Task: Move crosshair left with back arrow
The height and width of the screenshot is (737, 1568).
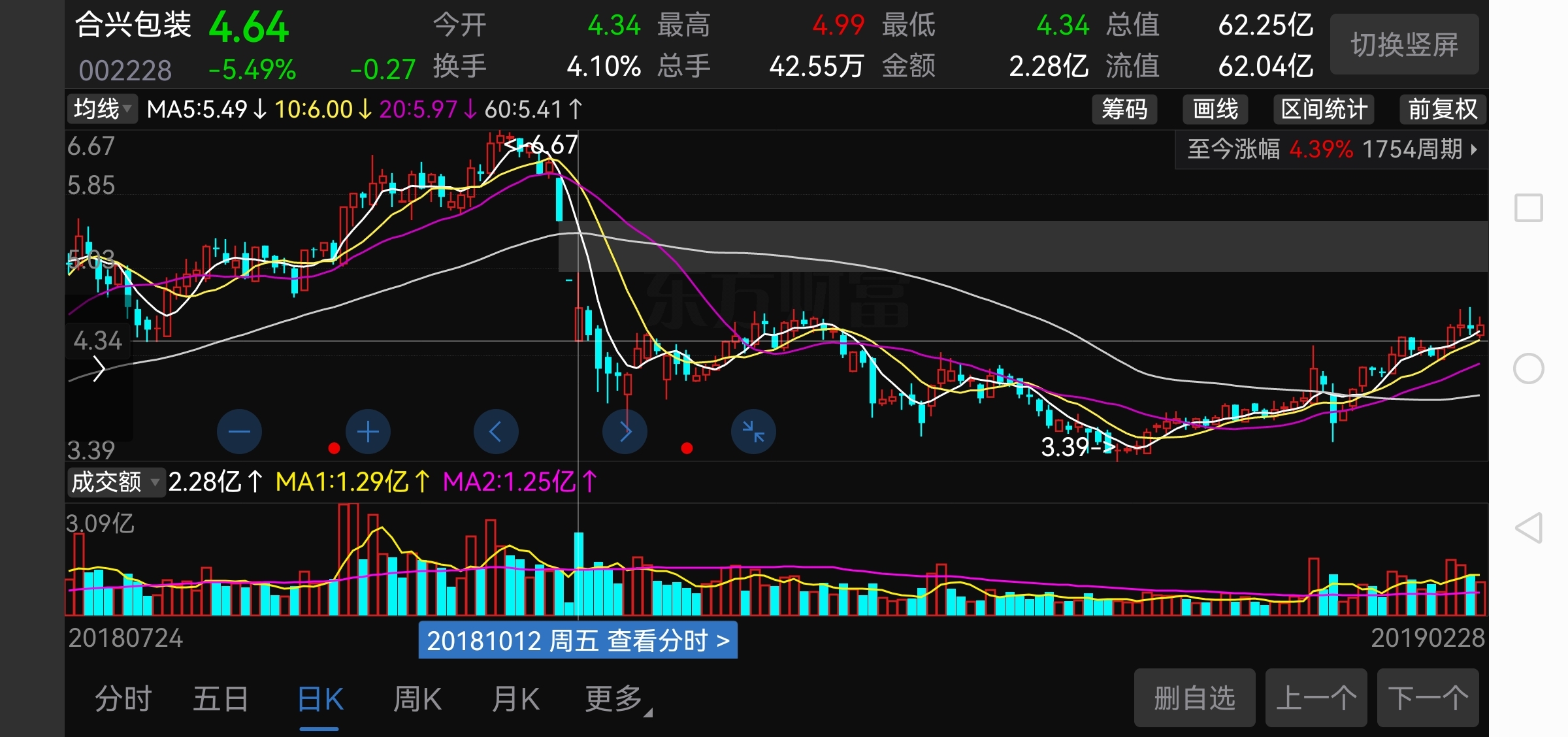Action: 496,432
